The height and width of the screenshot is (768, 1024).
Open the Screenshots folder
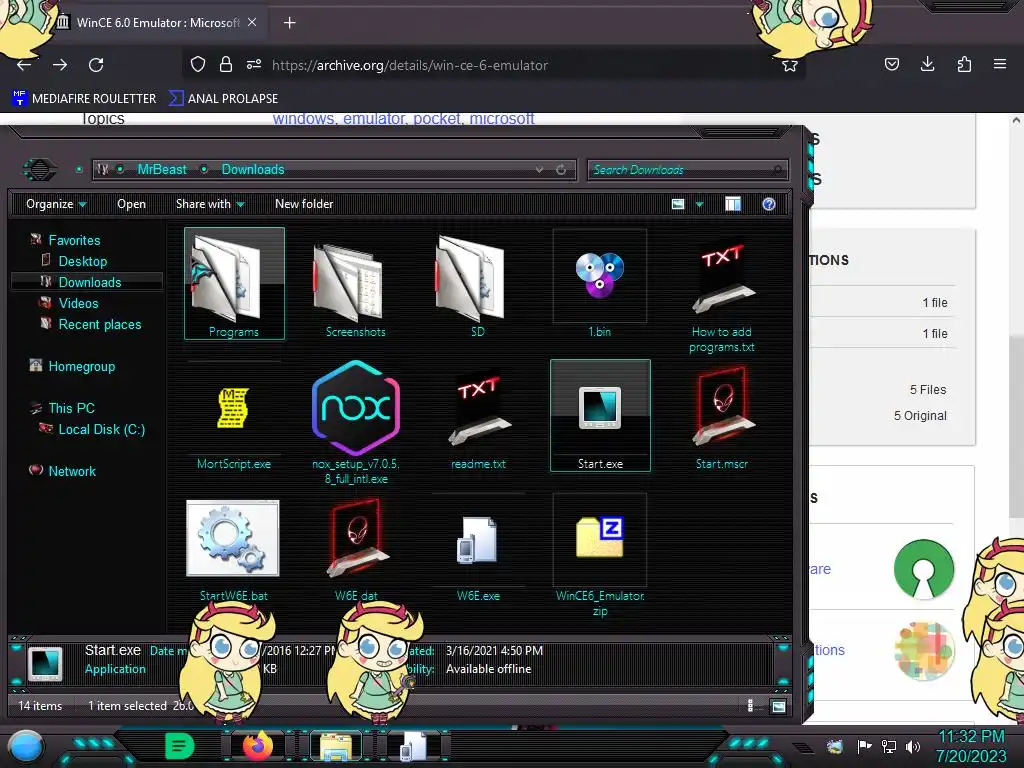point(356,283)
